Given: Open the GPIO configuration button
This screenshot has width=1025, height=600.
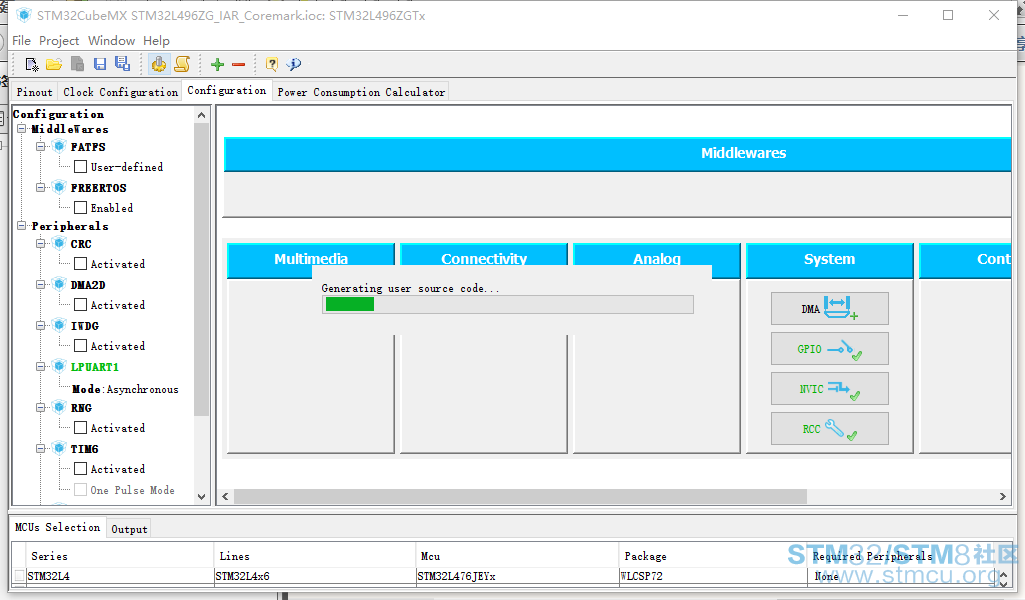Looking at the screenshot, I should click(830, 348).
